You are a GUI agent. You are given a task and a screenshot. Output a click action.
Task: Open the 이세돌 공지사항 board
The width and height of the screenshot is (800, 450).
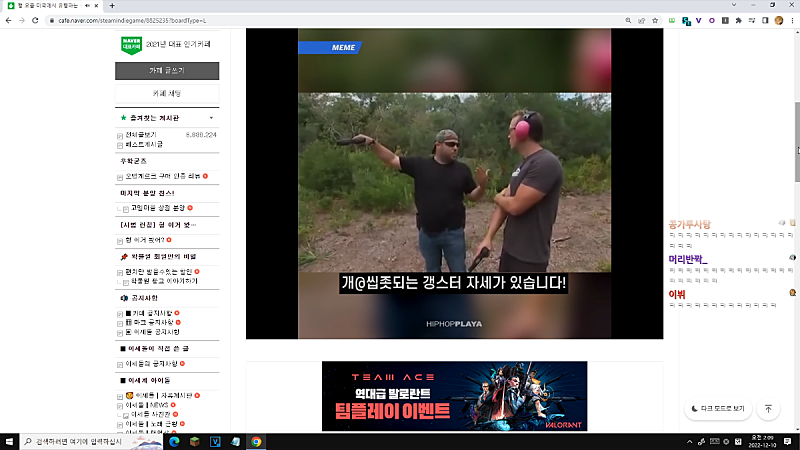[x=153, y=332]
